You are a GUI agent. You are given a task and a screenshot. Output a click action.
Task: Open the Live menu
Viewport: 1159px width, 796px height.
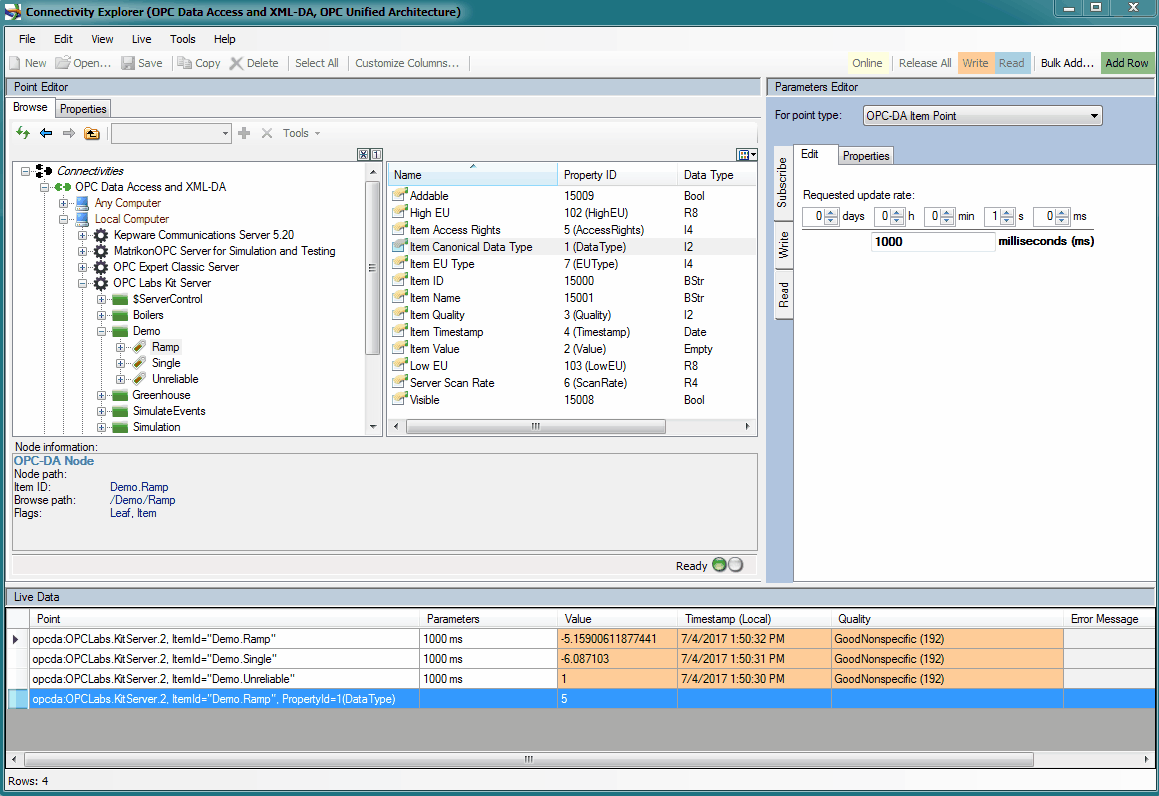pos(141,39)
